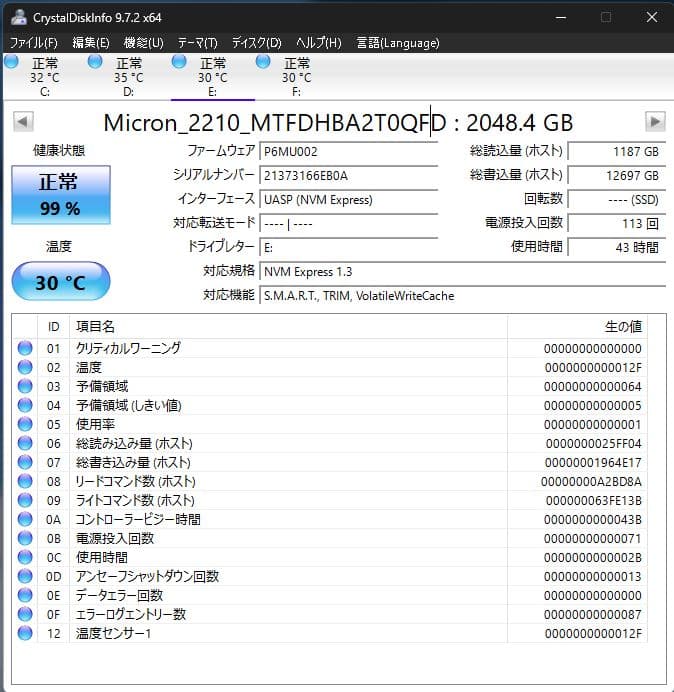The width and height of the screenshot is (674, 692).
Task: Go to previous disk with left arrow
Action: pyautogui.click(x=23, y=122)
